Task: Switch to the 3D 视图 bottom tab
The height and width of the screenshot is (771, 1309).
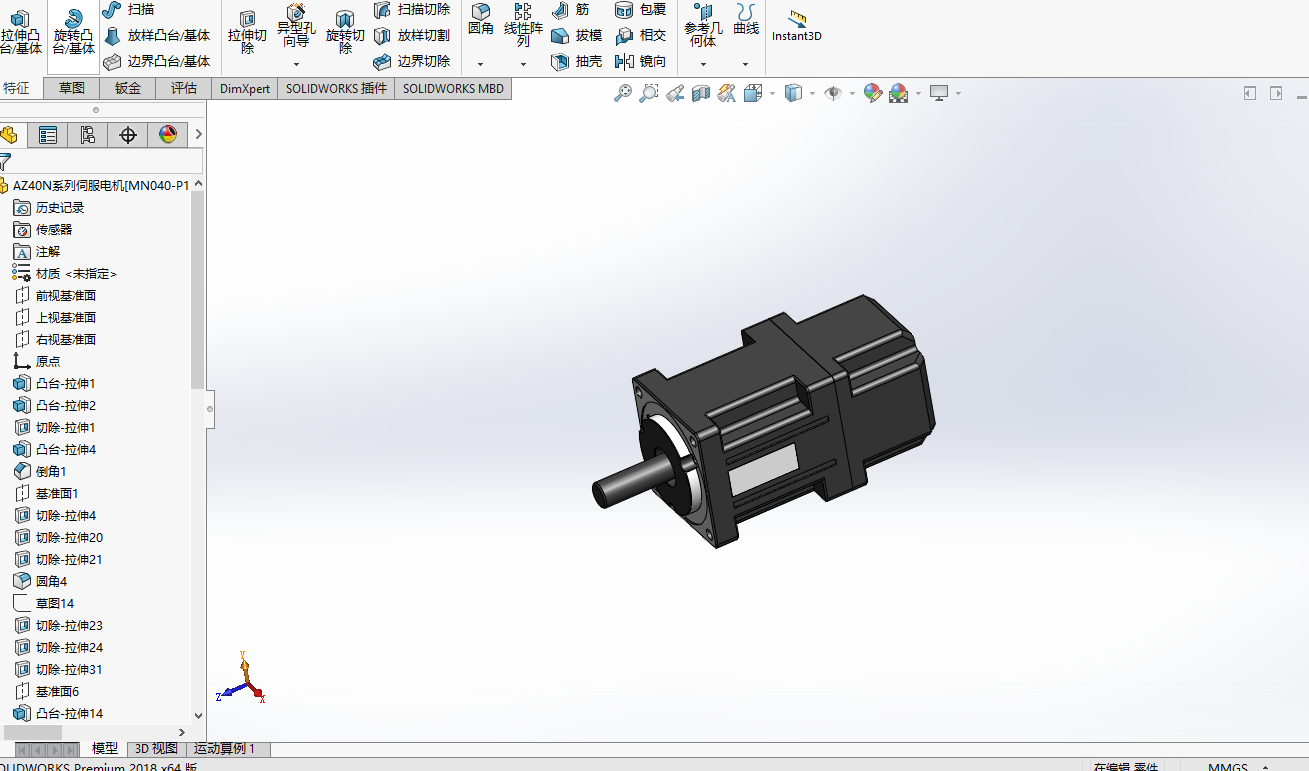Action: click(156, 748)
